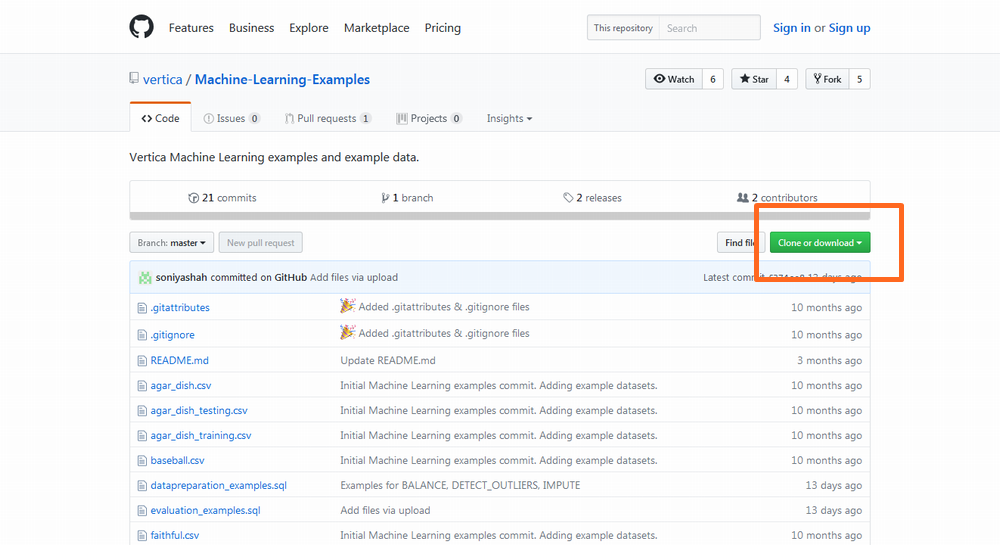Click the GitHub octocat logo

pyautogui.click(x=142, y=27)
